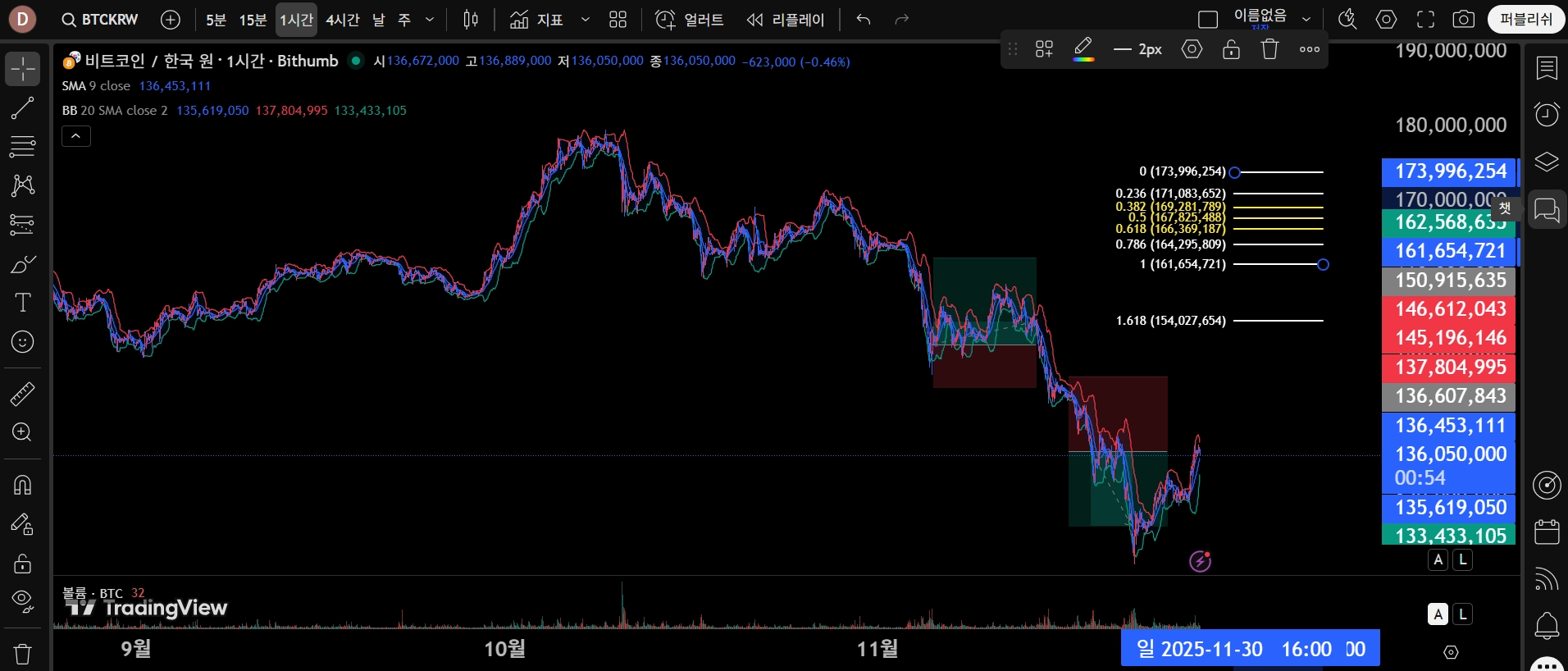Switch to the 5분 timeframe
Image resolution: width=1568 pixels, height=671 pixels.
click(216, 20)
